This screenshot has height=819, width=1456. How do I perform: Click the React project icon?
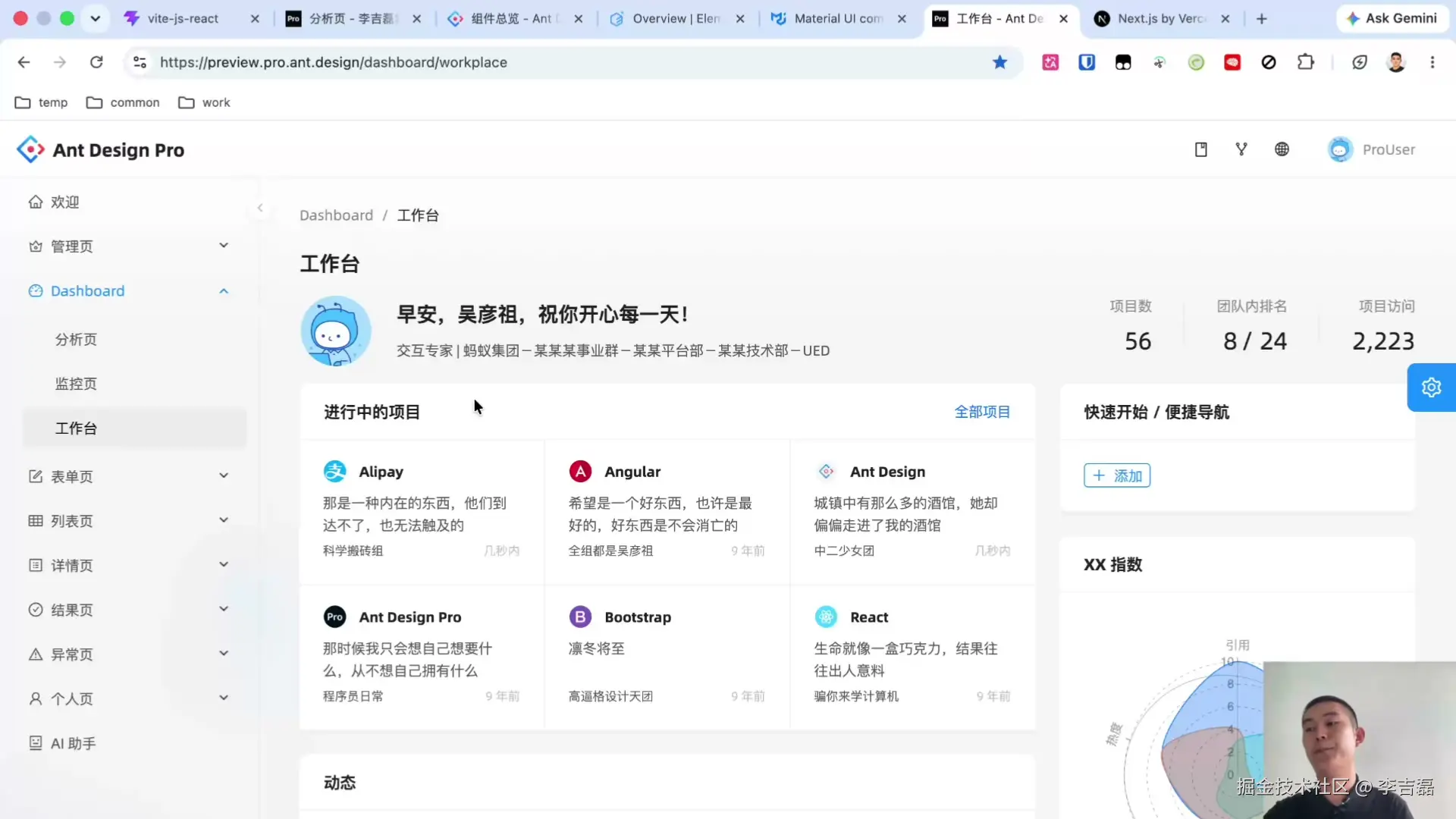[826, 617]
